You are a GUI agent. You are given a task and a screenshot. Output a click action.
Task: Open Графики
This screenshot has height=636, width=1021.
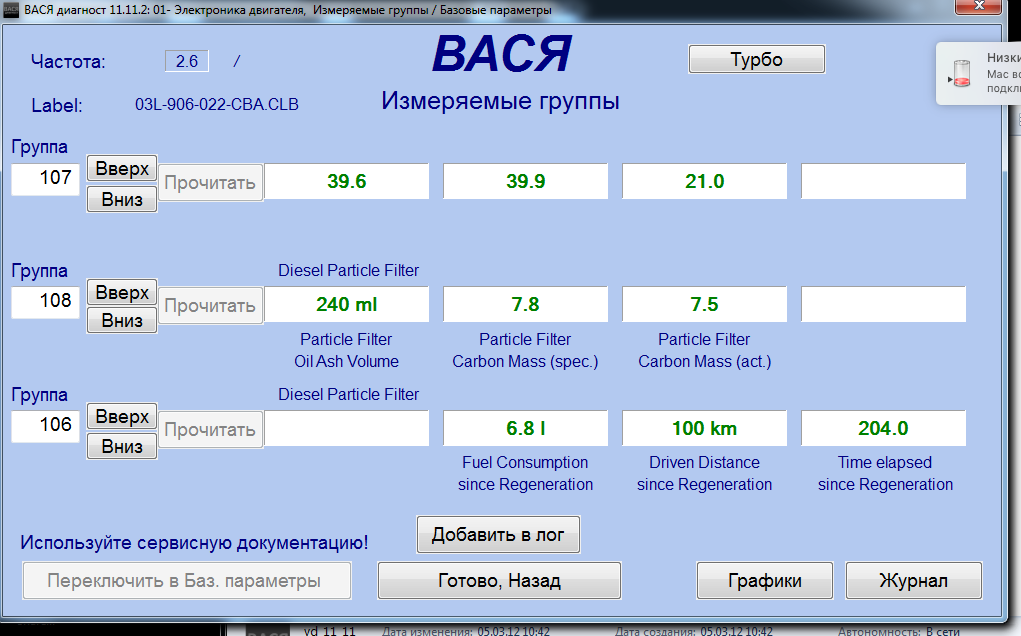(x=765, y=581)
